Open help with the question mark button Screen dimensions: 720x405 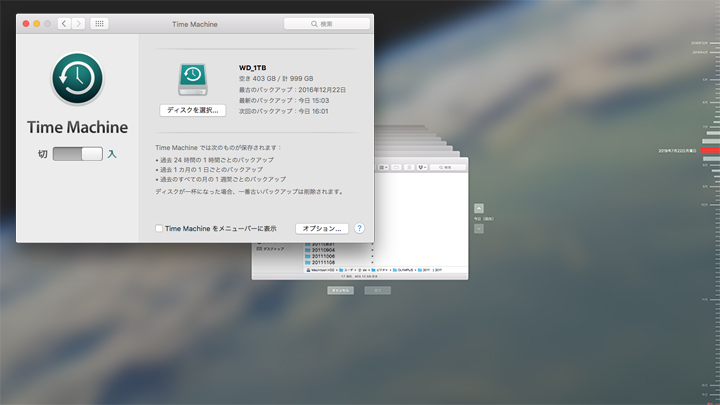359,228
